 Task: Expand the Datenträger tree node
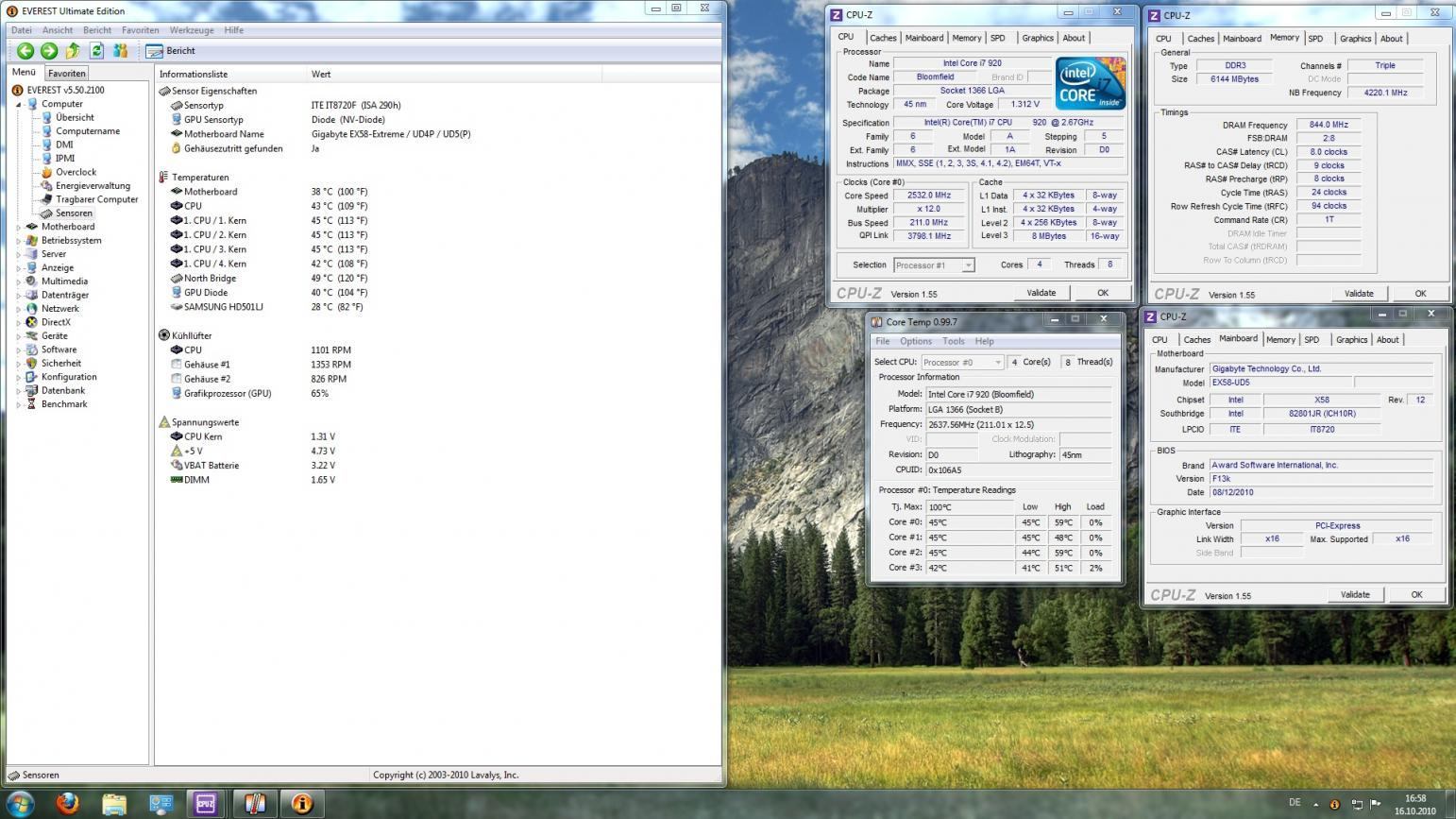18,295
